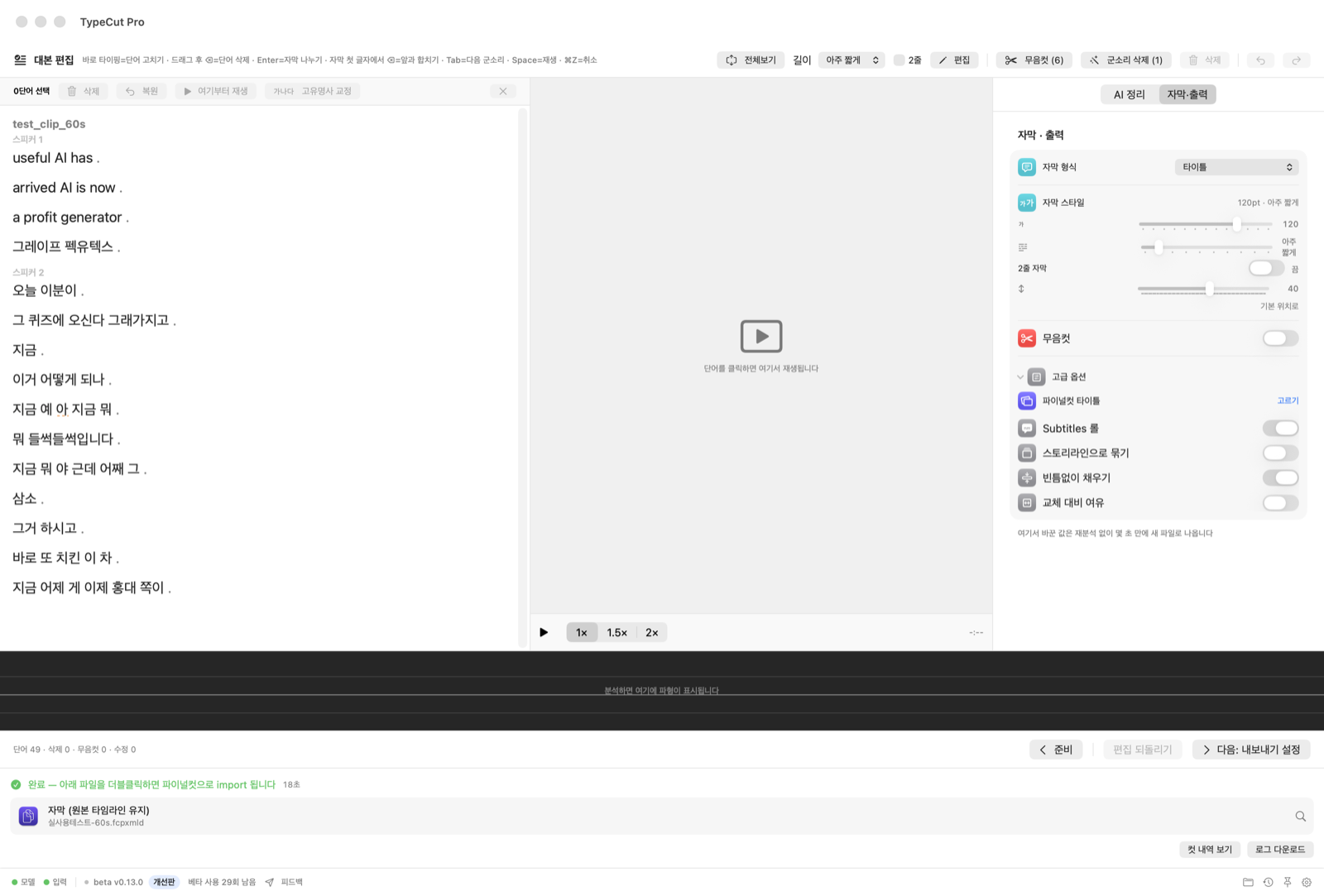
Task: Open the 자막 형식 타이틀 dropdown
Action: 1236,167
